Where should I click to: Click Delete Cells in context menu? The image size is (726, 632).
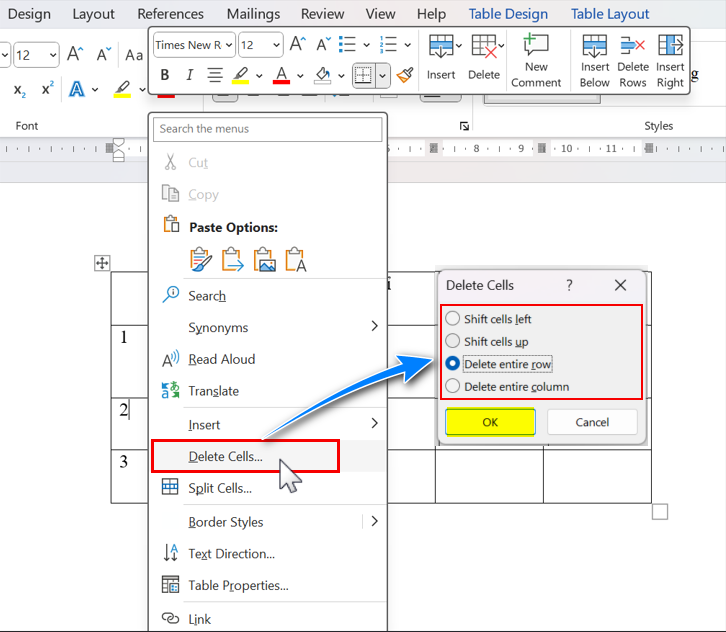point(226,457)
